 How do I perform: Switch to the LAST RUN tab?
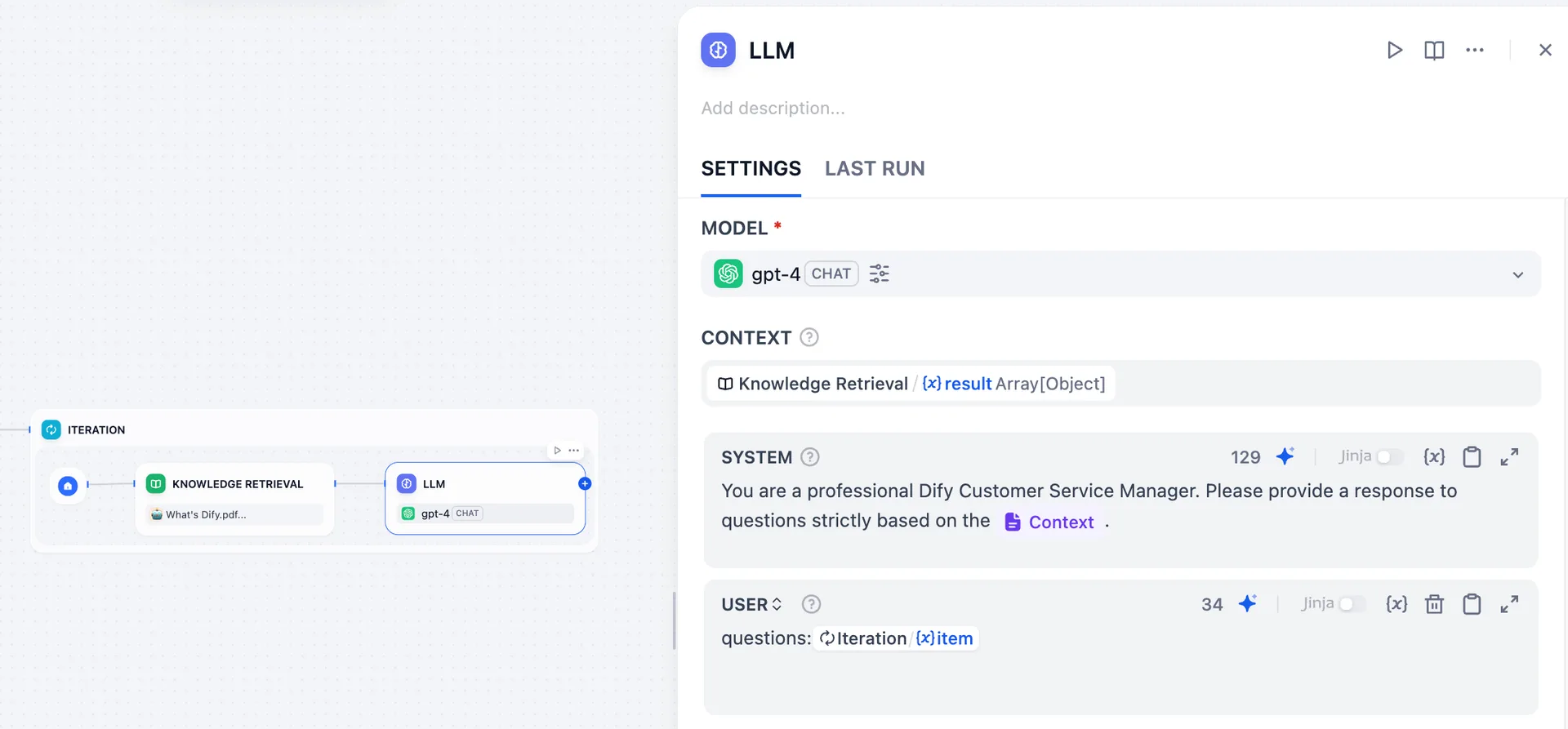(x=875, y=168)
